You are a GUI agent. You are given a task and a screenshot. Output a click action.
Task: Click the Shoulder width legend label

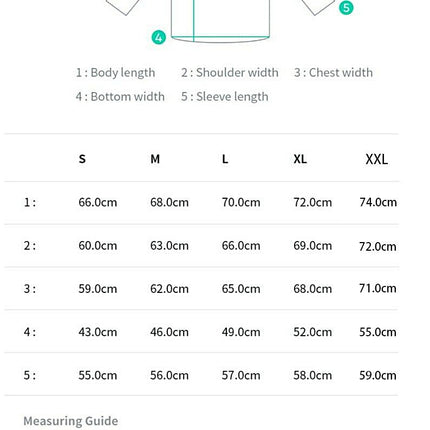click(230, 73)
